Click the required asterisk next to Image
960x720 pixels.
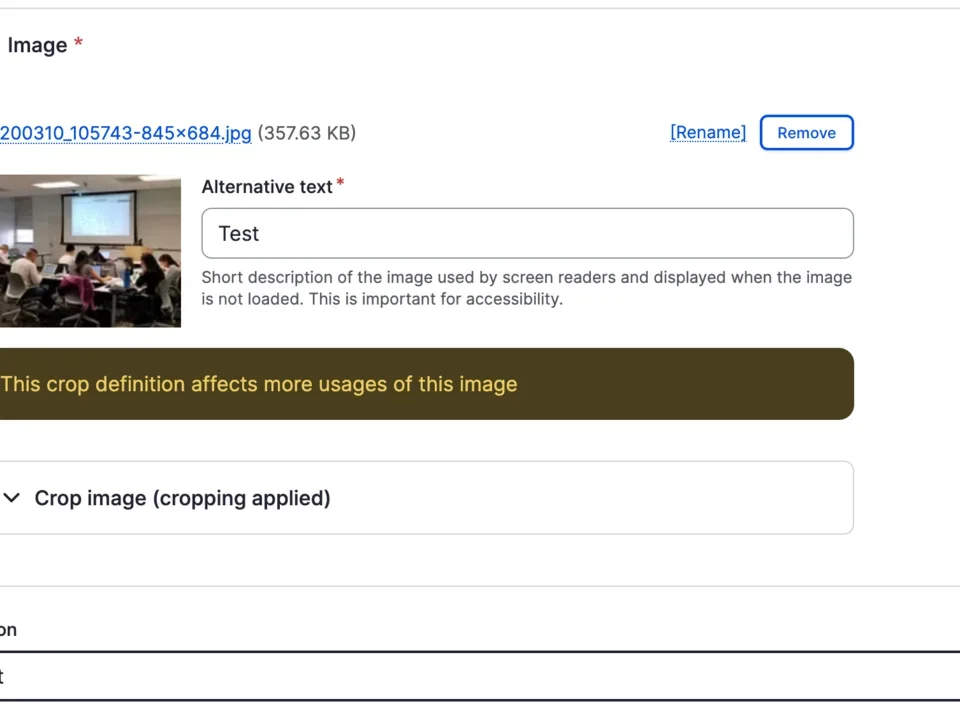[x=78, y=40]
